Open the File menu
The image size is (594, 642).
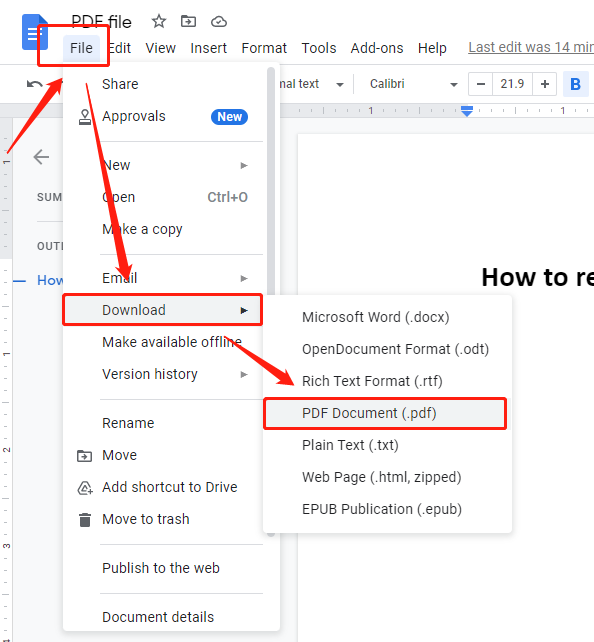(81, 48)
